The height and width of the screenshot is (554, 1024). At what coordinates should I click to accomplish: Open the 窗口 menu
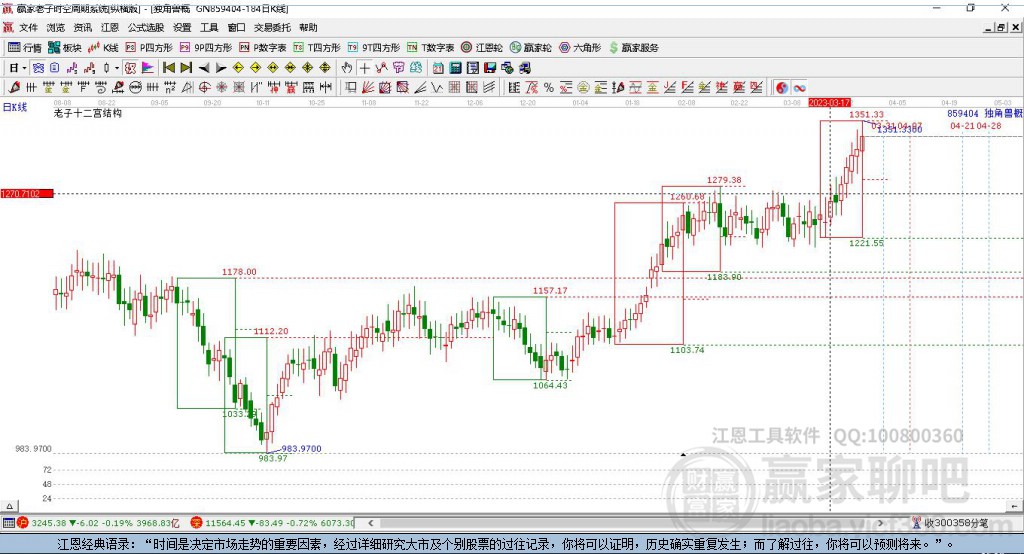236,27
